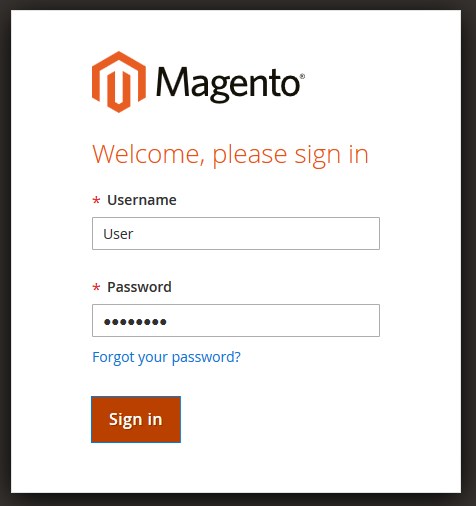Click the red asterisk beside Username

click(96, 200)
